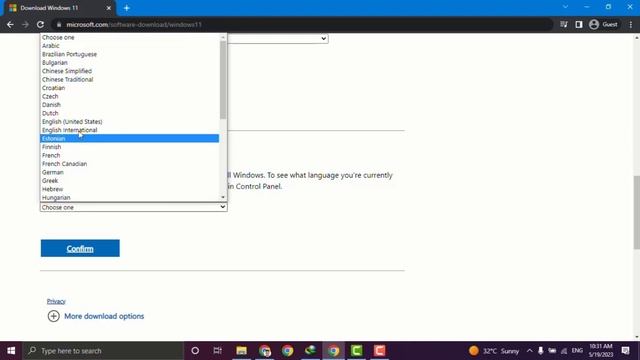Choose Czech from the list
Viewport: 640px width, 360px height.
[129, 96]
